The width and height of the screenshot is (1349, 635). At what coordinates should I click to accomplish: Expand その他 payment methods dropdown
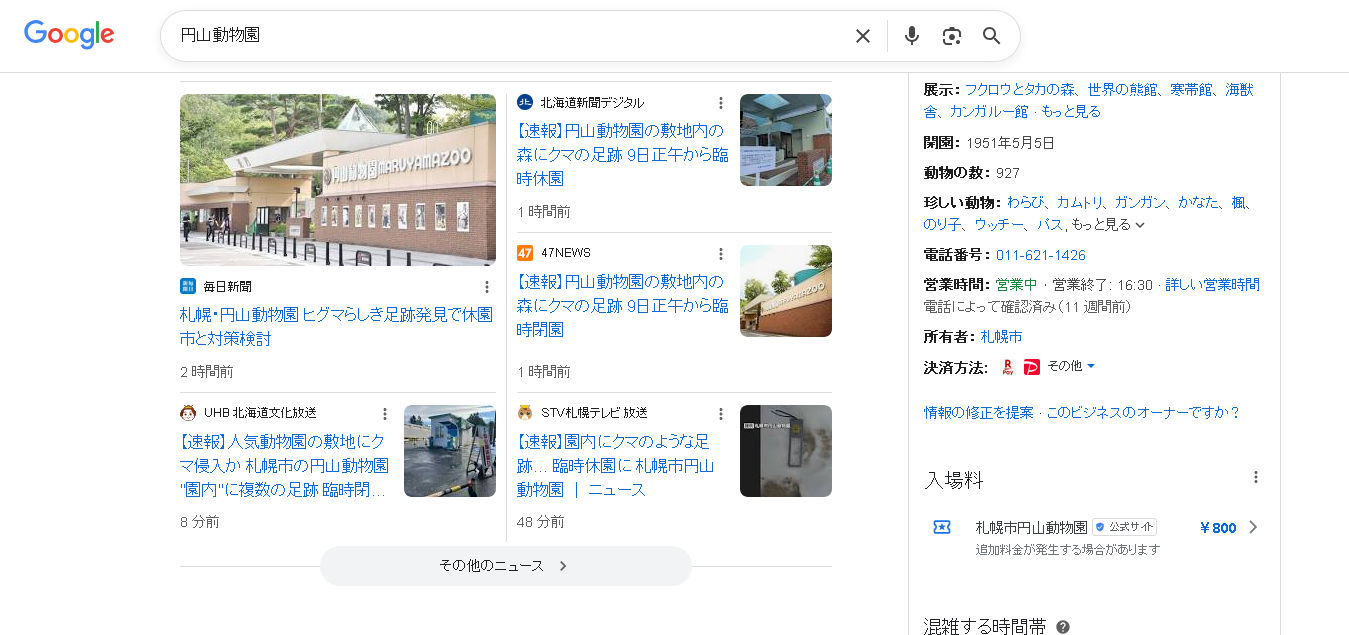click(x=1071, y=366)
